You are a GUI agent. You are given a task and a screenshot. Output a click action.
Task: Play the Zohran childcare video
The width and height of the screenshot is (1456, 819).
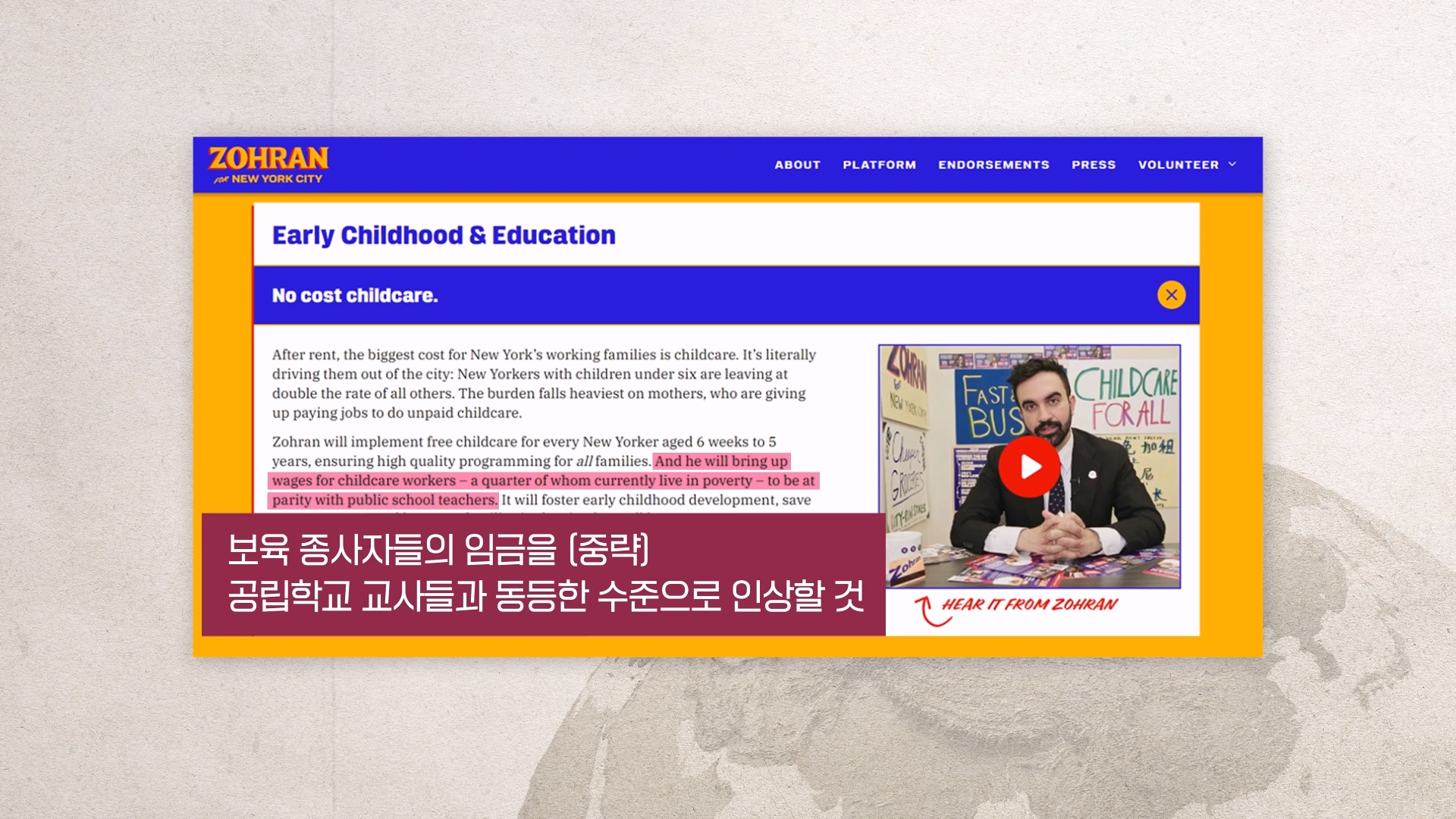pyautogui.click(x=1029, y=466)
